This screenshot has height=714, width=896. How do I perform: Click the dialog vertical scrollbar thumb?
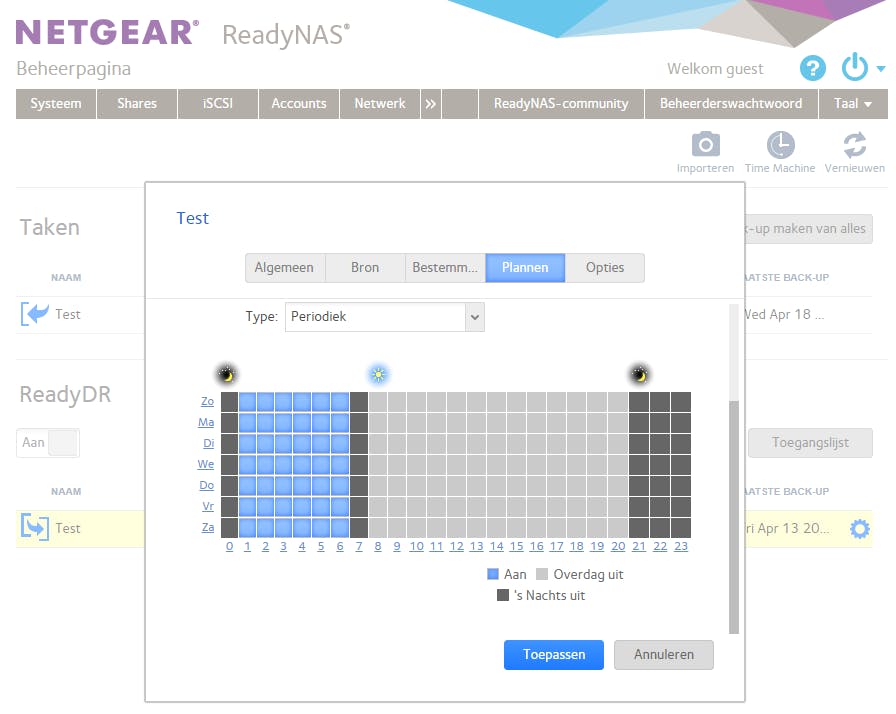734,517
